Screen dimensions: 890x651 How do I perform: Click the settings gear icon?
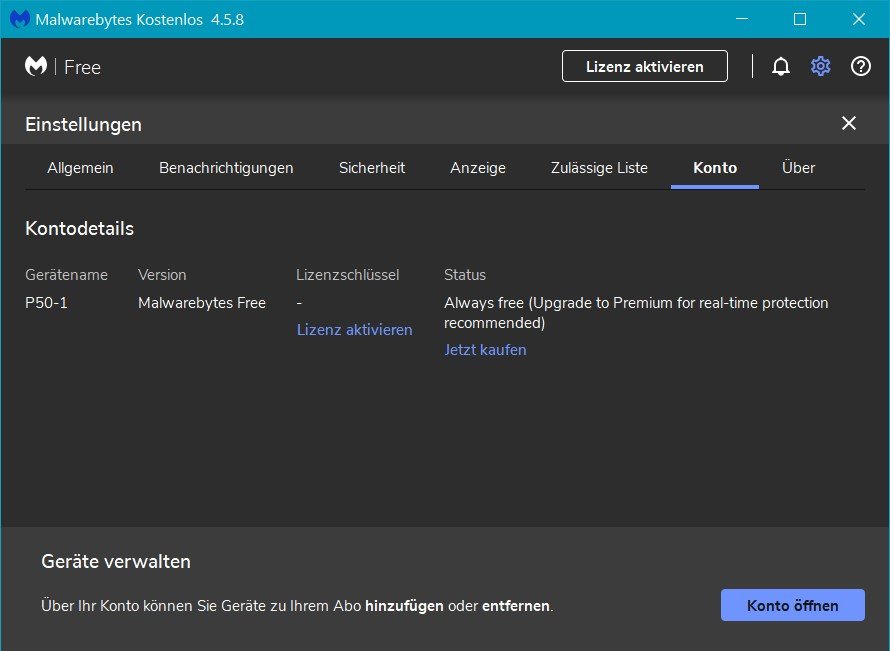(x=820, y=67)
